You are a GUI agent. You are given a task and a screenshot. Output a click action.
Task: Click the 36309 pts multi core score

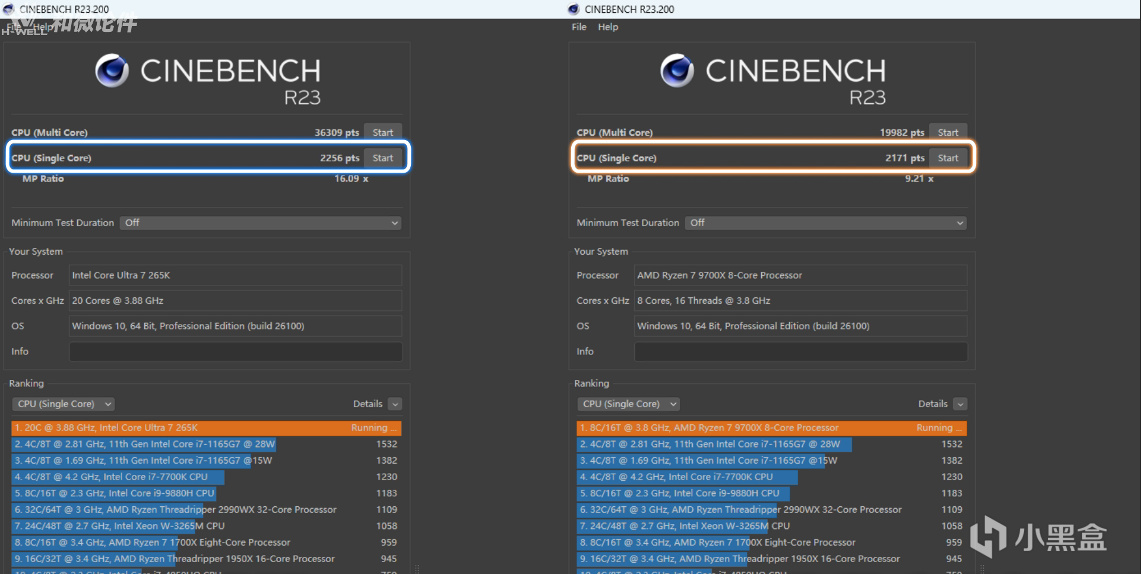tap(337, 132)
